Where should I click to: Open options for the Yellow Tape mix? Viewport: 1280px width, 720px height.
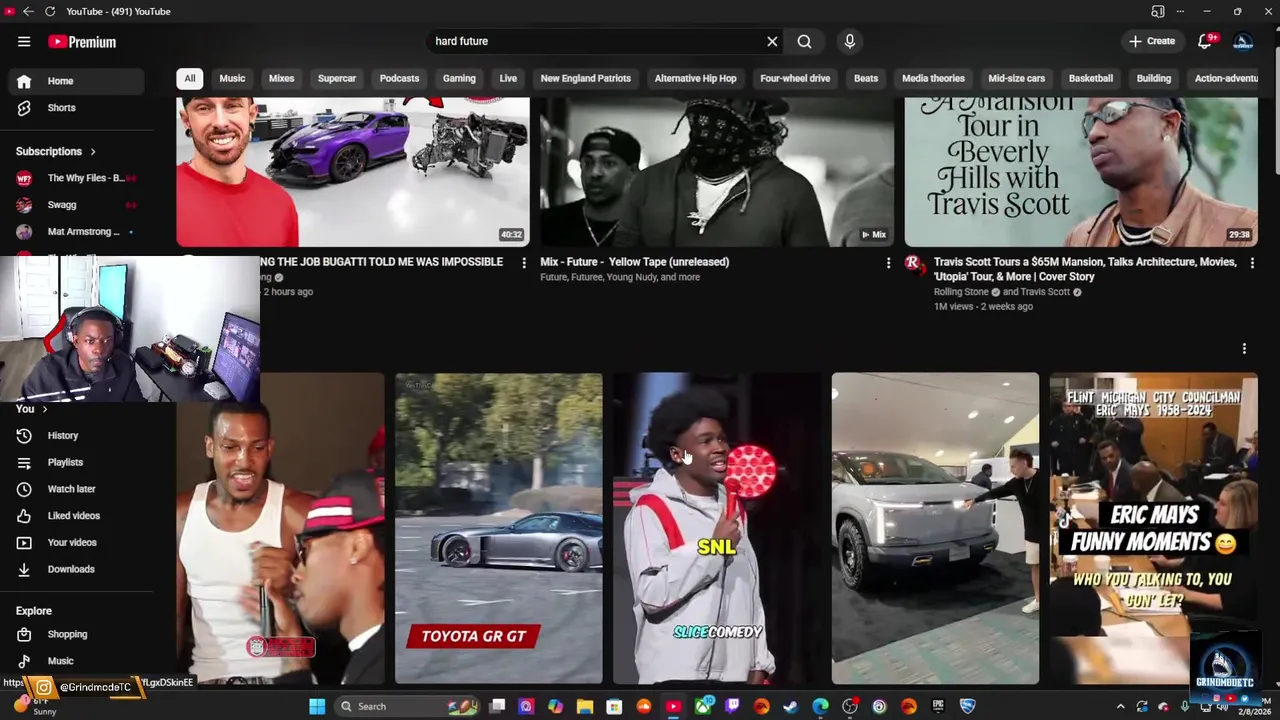click(x=888, y=262)
